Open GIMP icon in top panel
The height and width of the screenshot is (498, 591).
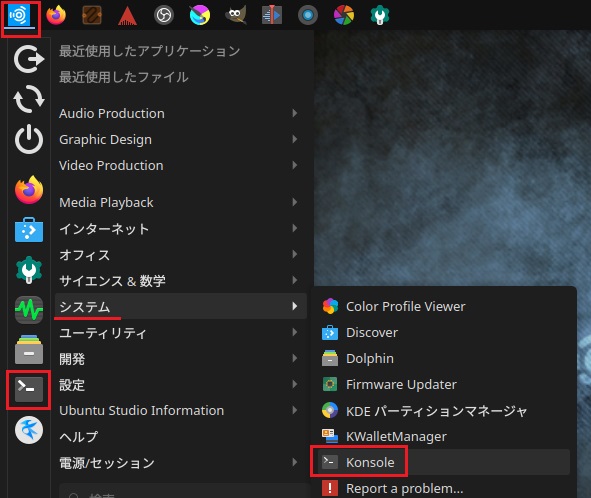(236, 15)
